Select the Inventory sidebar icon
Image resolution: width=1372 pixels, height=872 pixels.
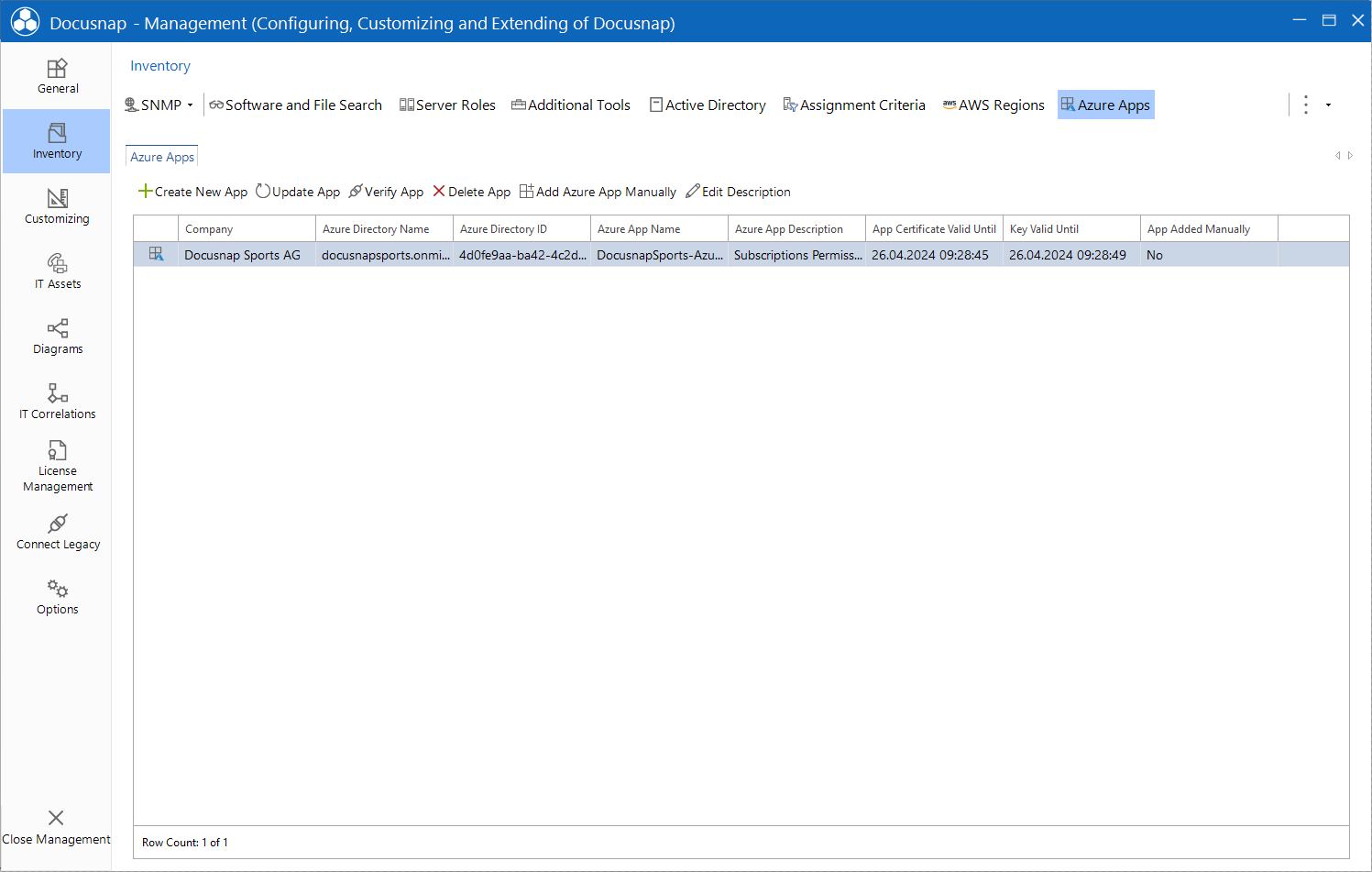pos(57,133)
